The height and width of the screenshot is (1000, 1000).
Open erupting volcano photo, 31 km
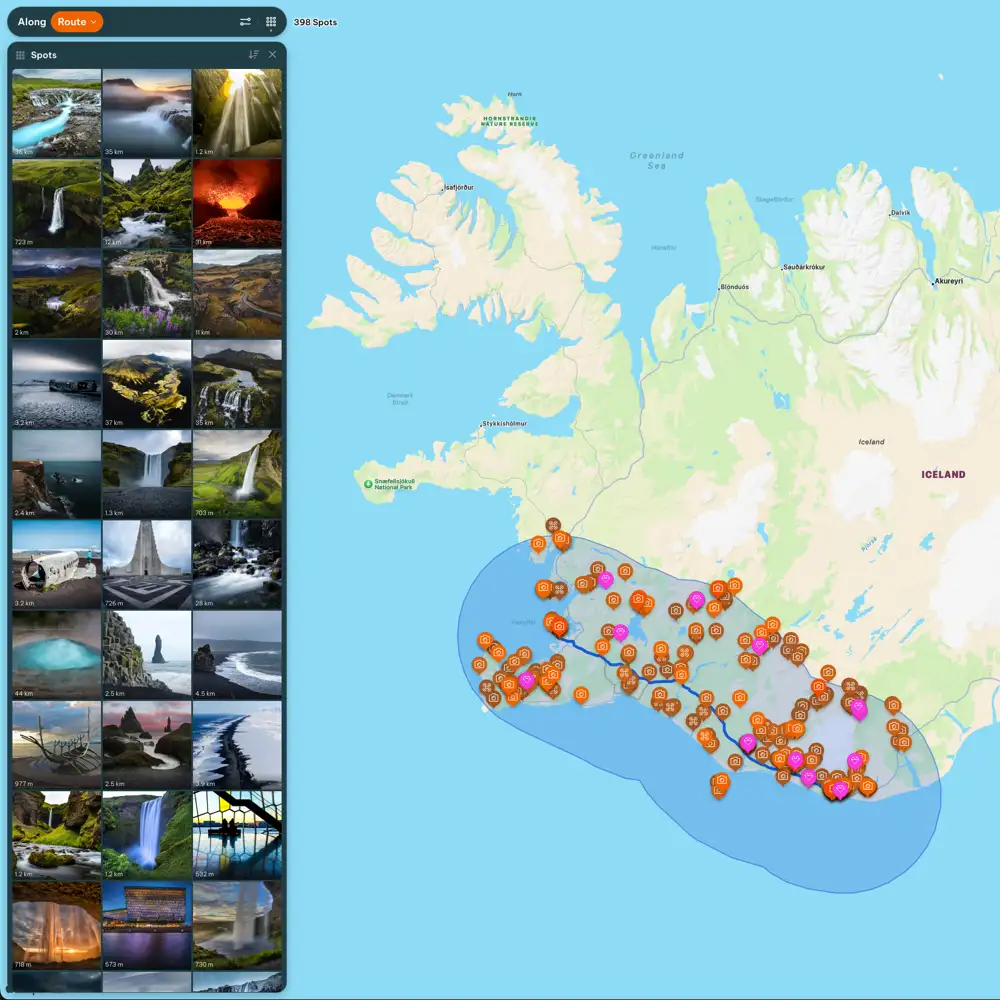point(237,203)
